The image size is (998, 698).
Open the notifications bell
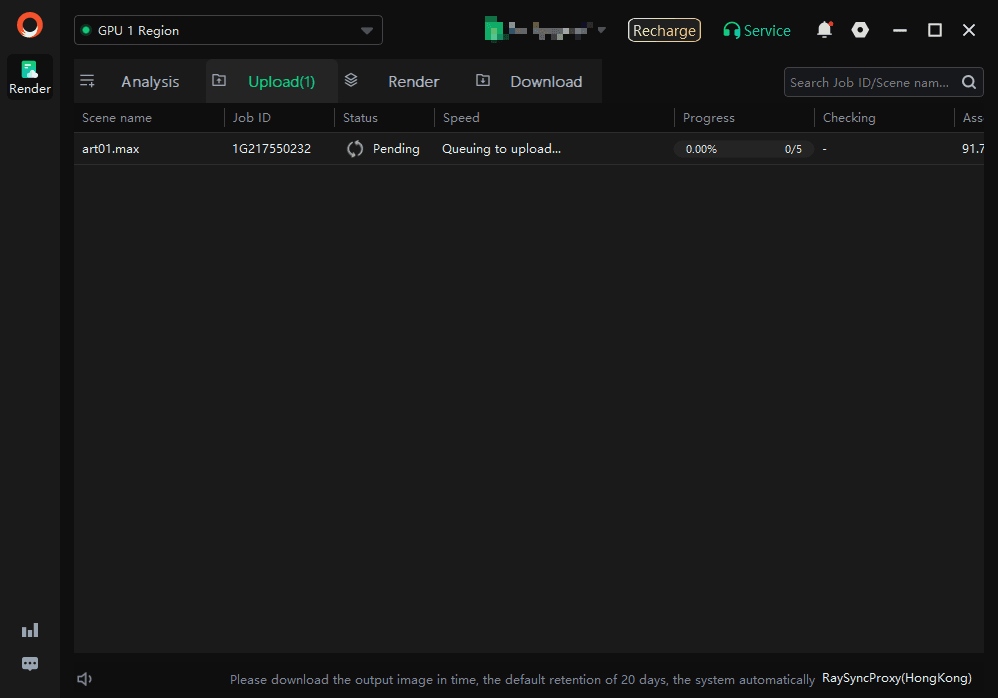click(x=824, y=30)
